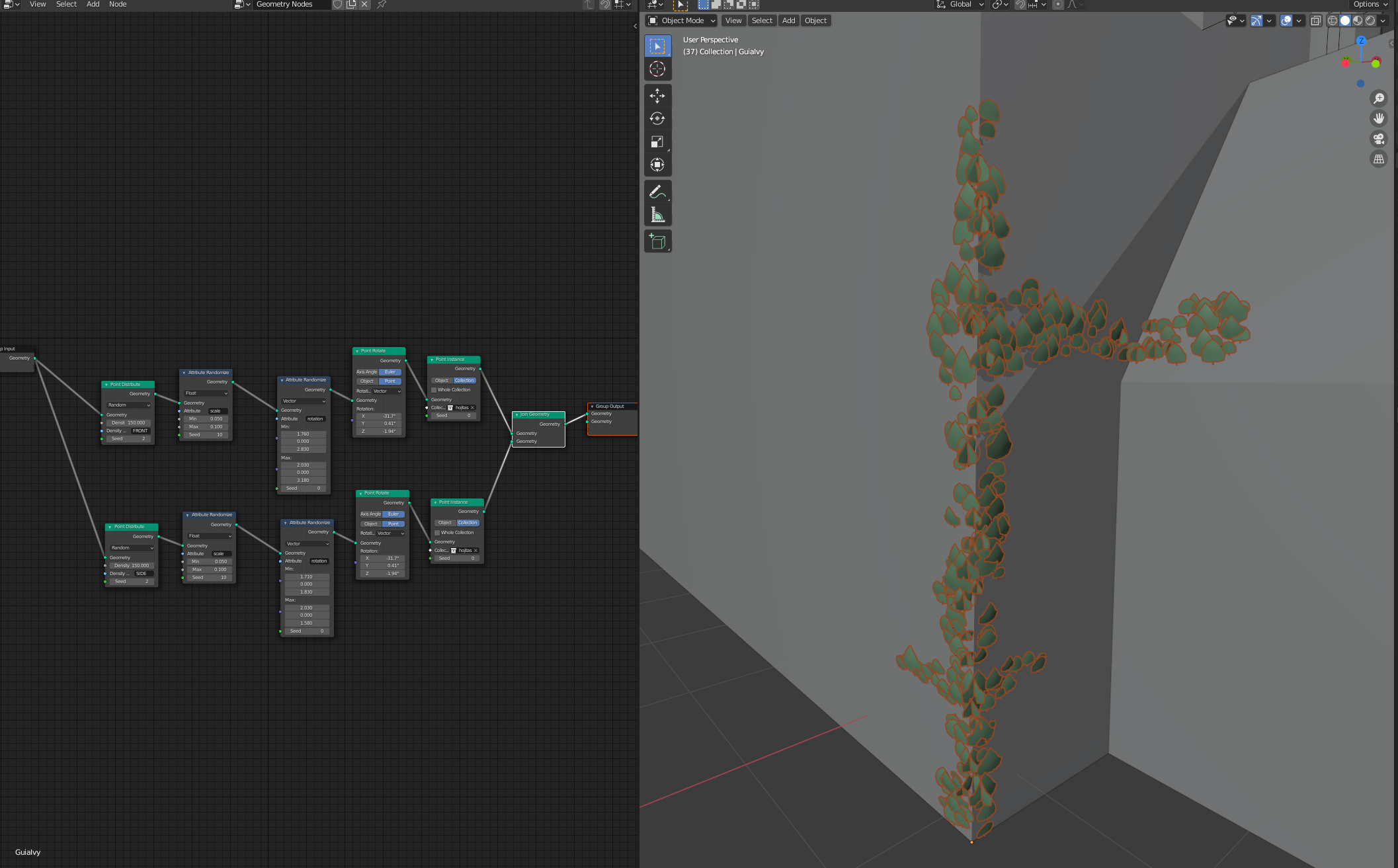Click Density 150.000 field in top Point Distribute

coord(128,423)
